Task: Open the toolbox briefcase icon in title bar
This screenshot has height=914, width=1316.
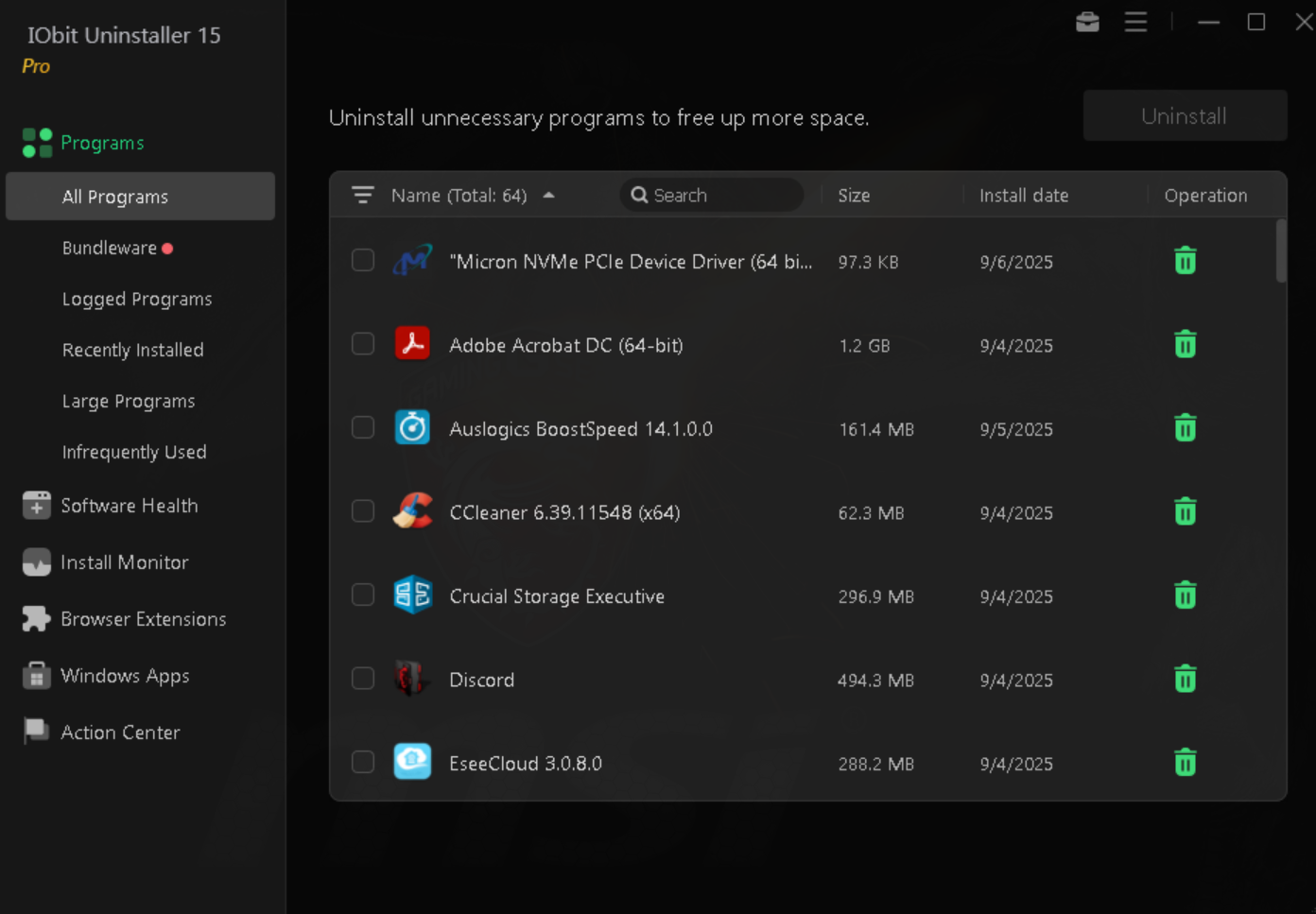Action: pos(1087,22)
